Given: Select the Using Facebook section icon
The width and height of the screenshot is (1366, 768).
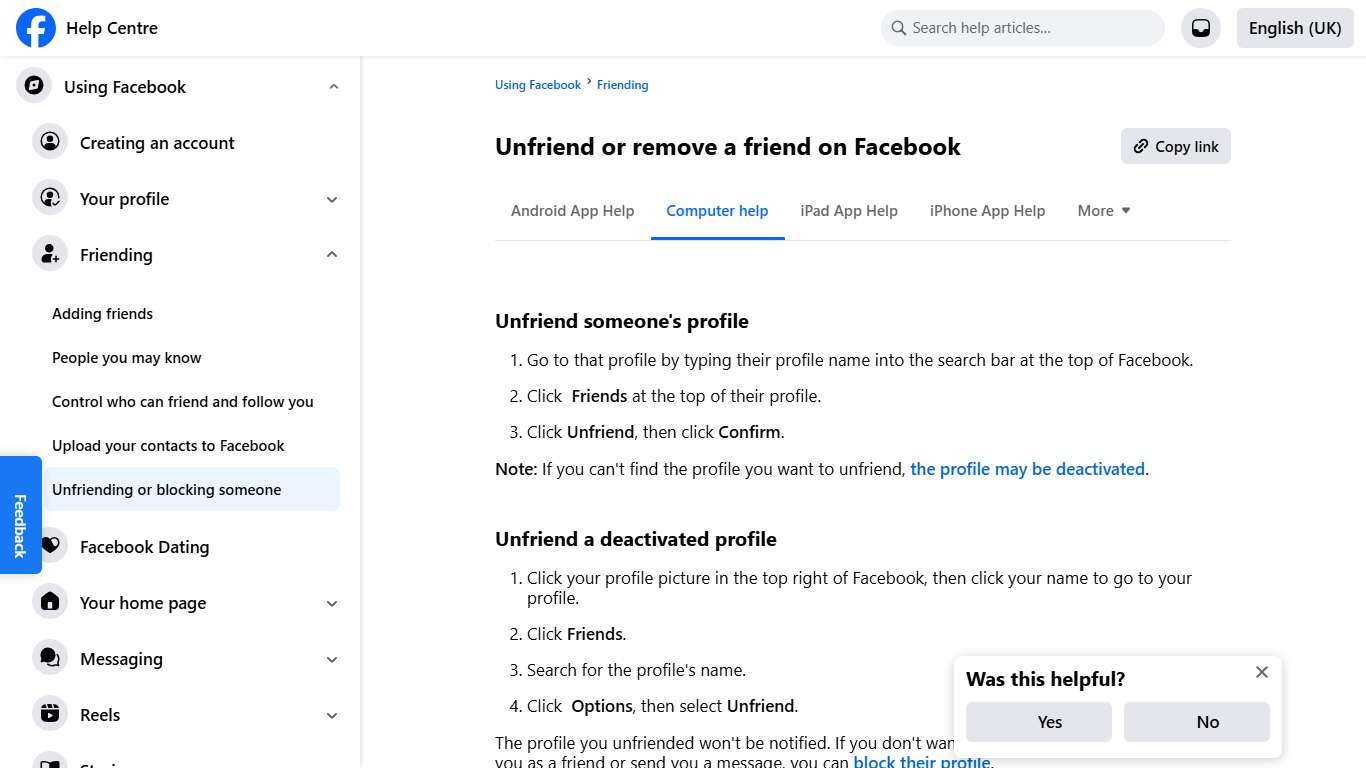Looking at the screenshot, I should pos(33,86).
